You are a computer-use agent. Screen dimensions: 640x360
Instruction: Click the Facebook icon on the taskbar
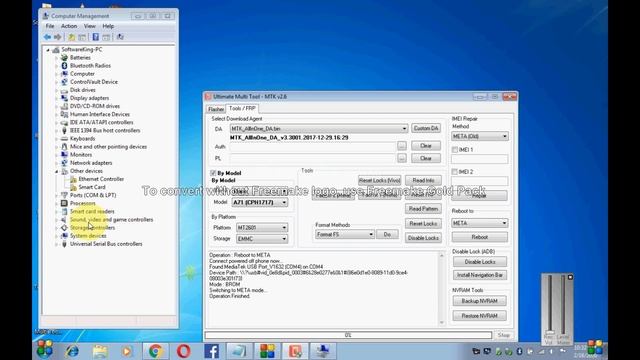(211, 351)
